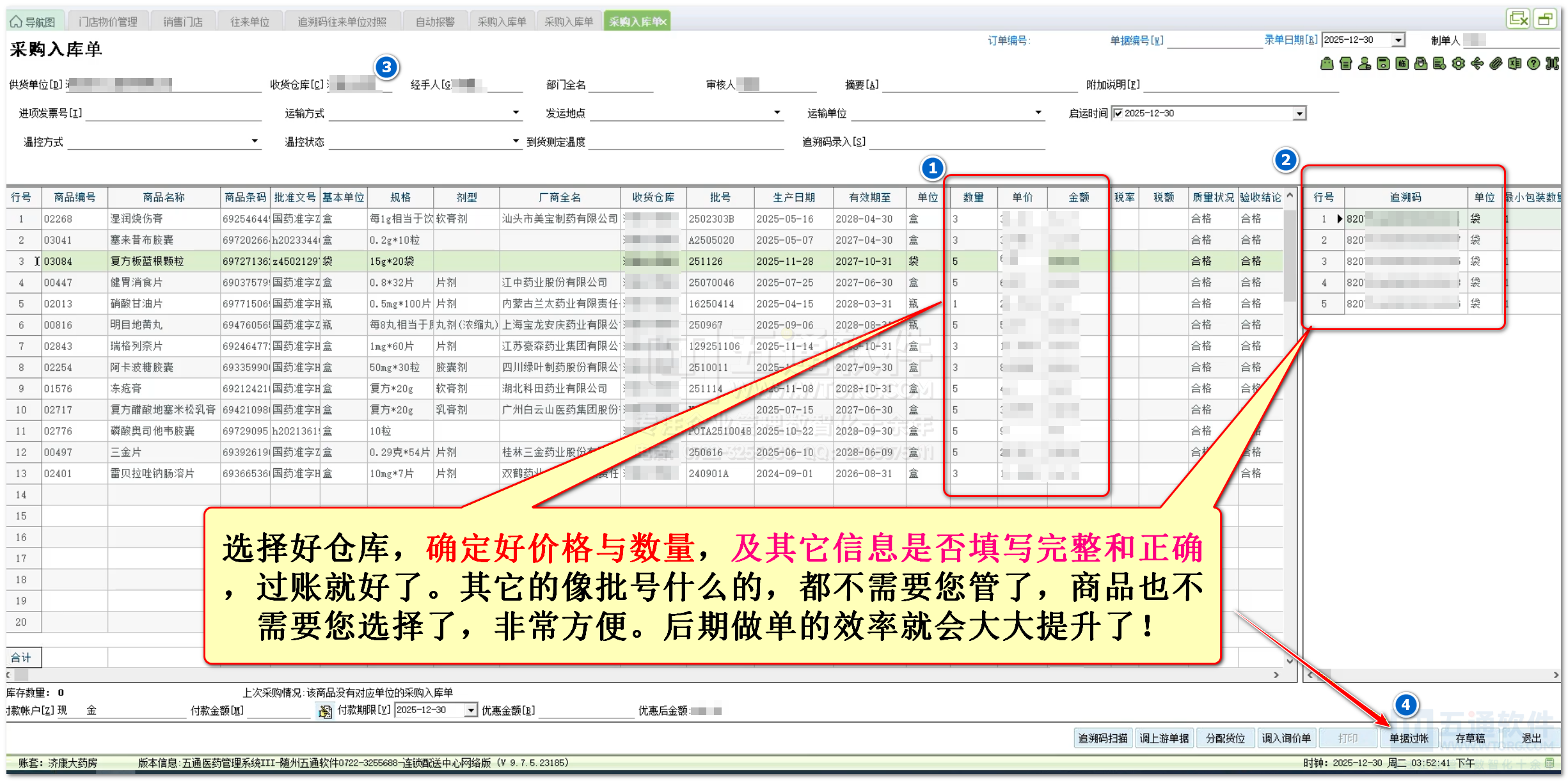The image size is (1568, 781).
Task: Open the gear settings toolbar icon
Action: 1458,63
